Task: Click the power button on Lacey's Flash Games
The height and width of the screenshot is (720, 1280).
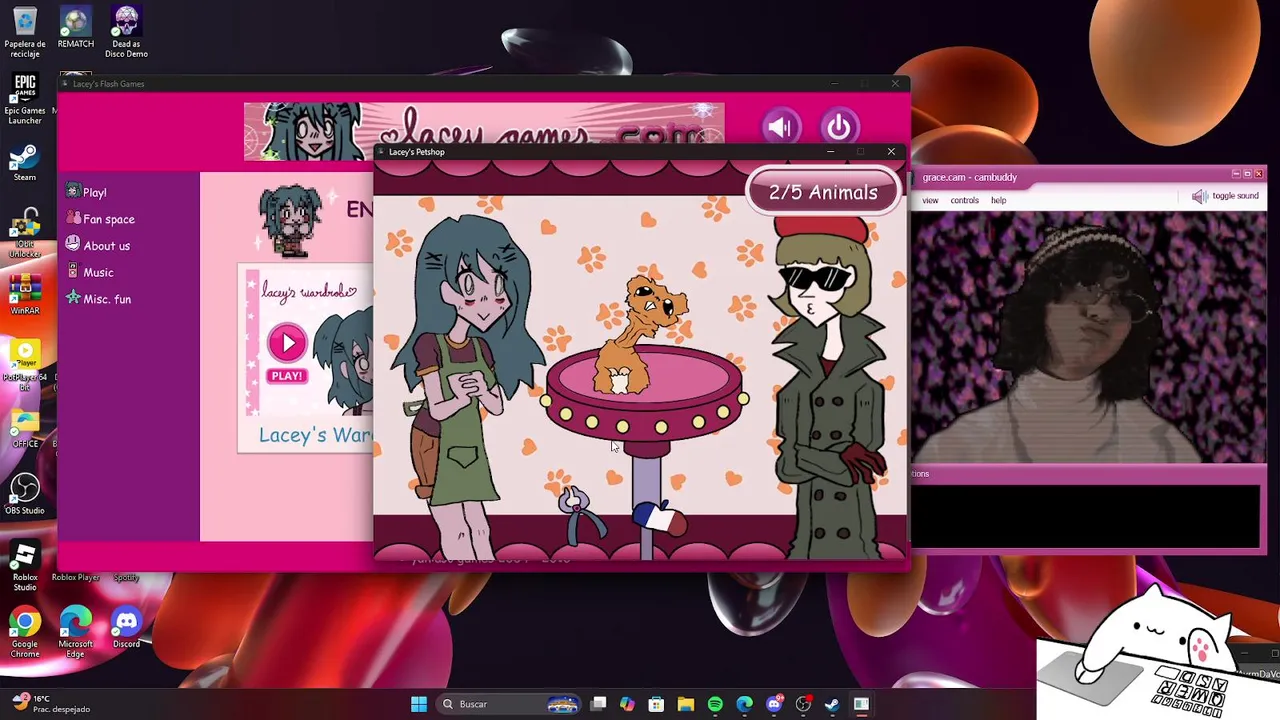Action: (x=839, y=127)
